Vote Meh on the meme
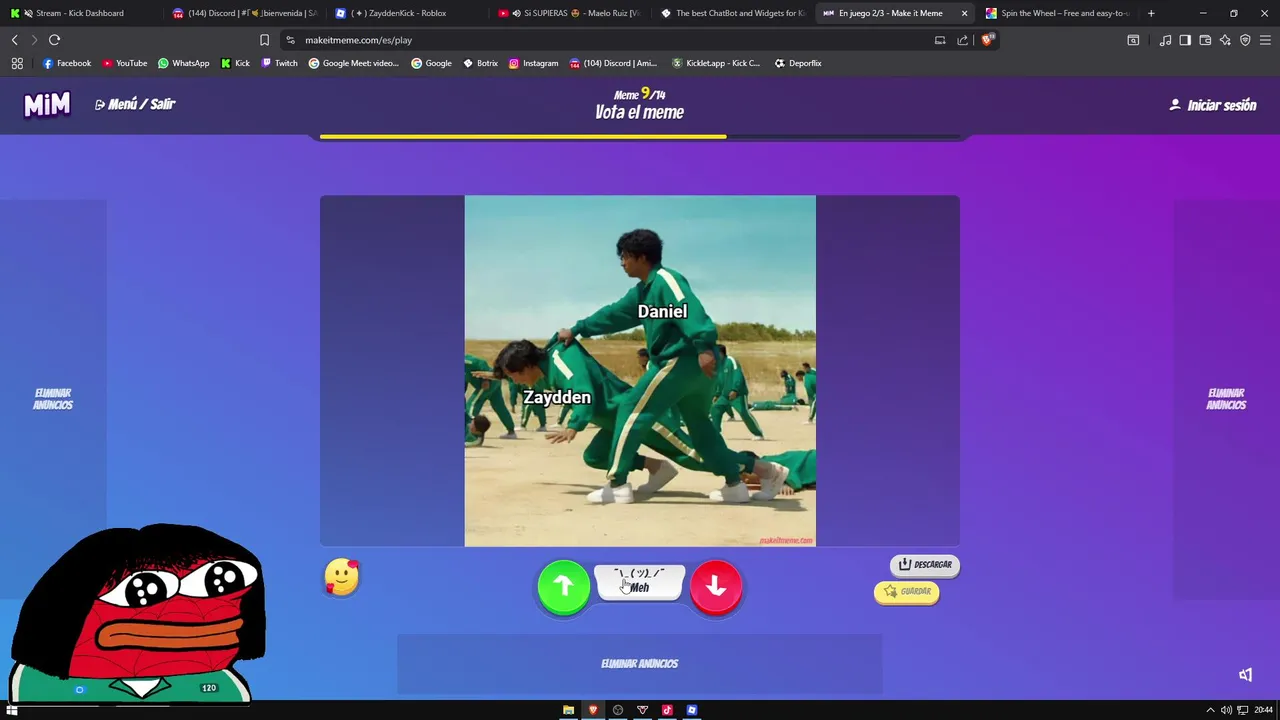This screenshot has width=1280, height=720. click(640, 582)
